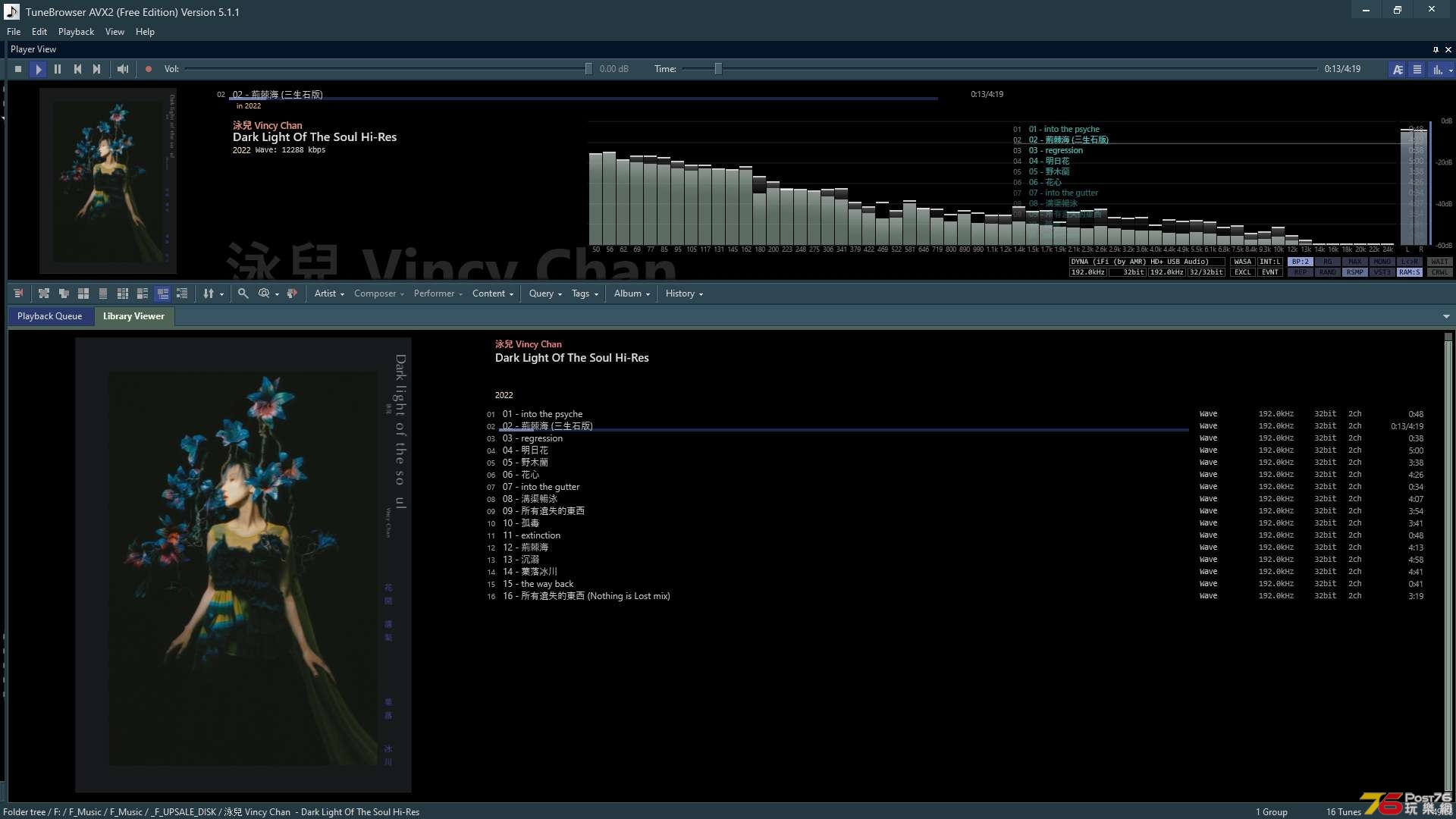Screen dimensions: 1456x819
Task: Toggle the RAM:S indicator
Action: 1410,272
